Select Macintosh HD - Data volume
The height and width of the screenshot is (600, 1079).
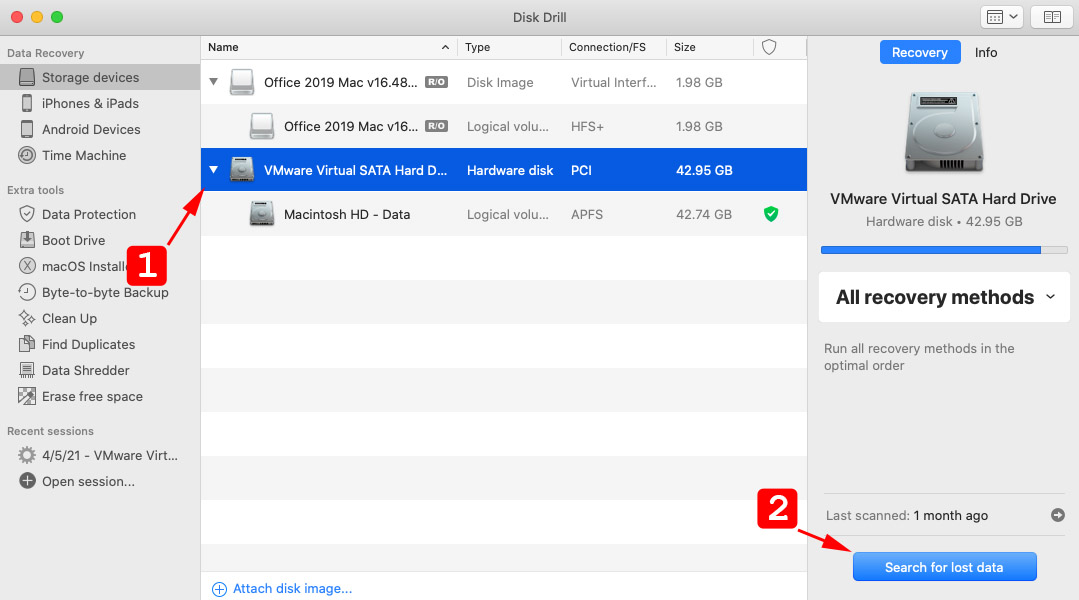504,214
